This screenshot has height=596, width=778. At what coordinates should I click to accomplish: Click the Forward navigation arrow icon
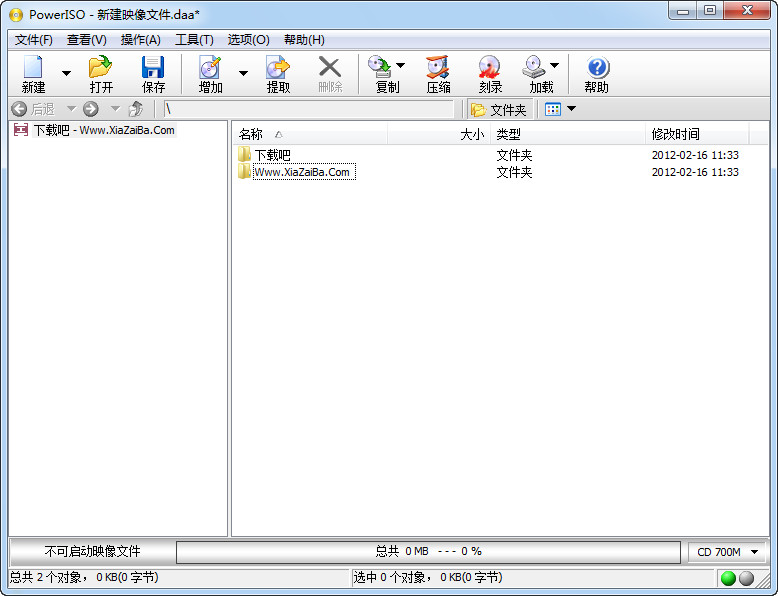click(91, 109)
